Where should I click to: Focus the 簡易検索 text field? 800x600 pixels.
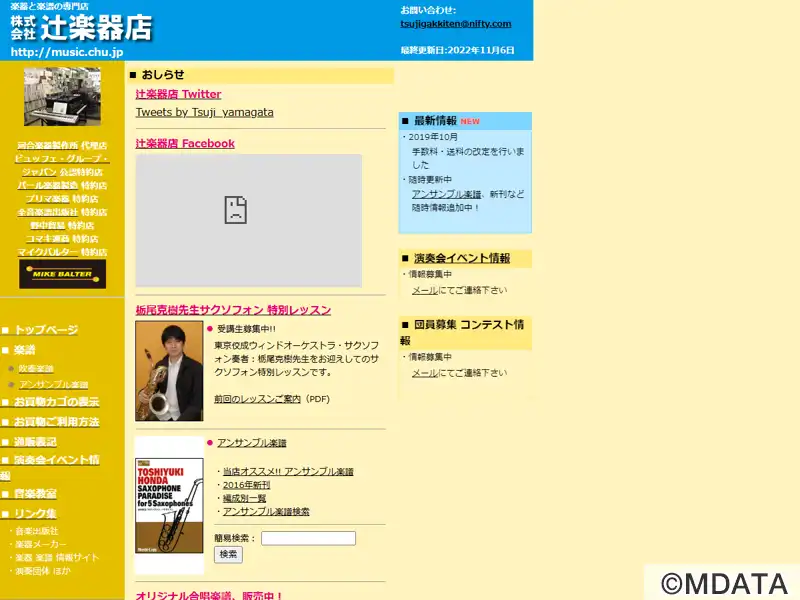308,538
